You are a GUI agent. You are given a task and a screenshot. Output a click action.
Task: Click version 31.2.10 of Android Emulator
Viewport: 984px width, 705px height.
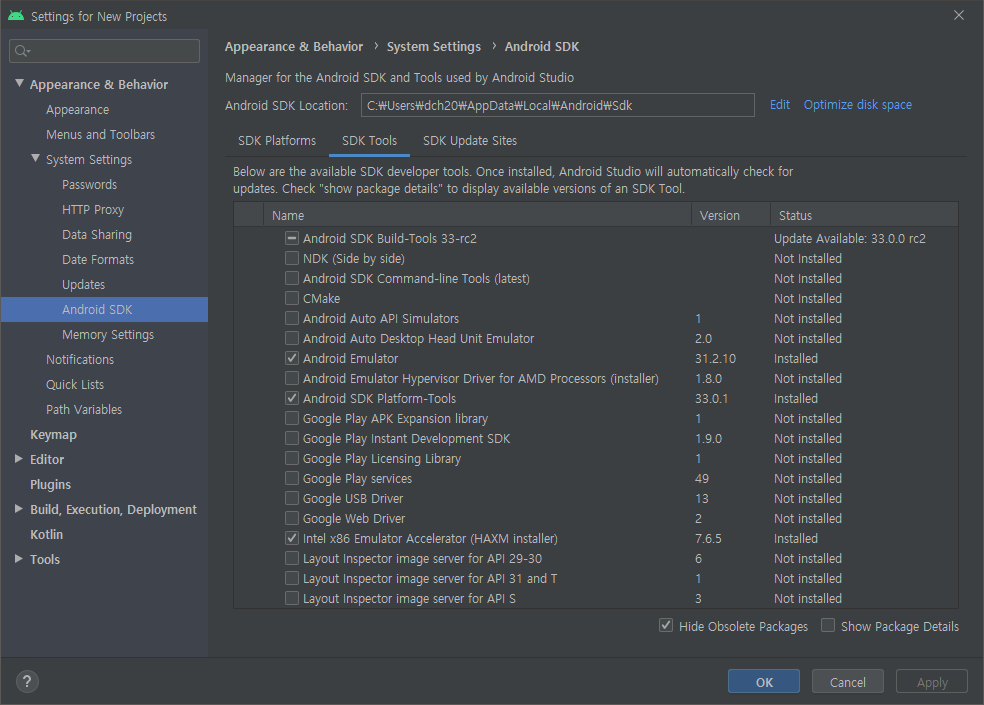715,358
